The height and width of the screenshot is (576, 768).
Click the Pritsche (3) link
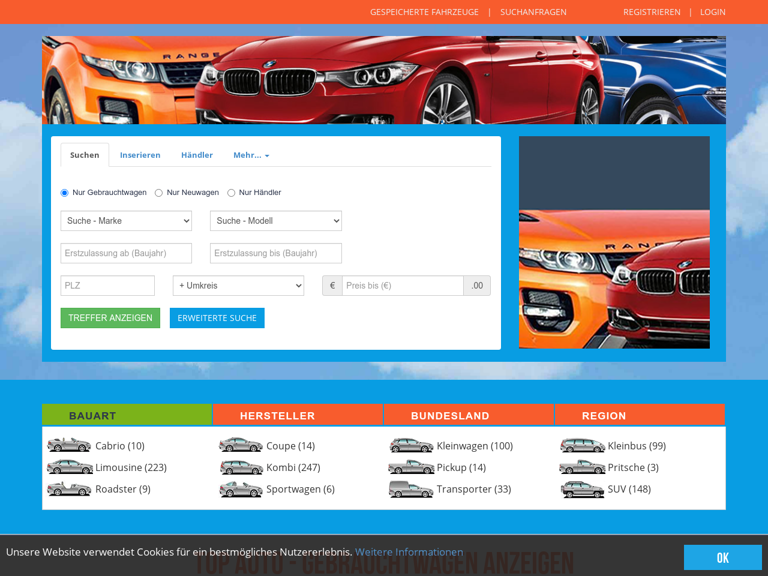(x=633, y=467)
